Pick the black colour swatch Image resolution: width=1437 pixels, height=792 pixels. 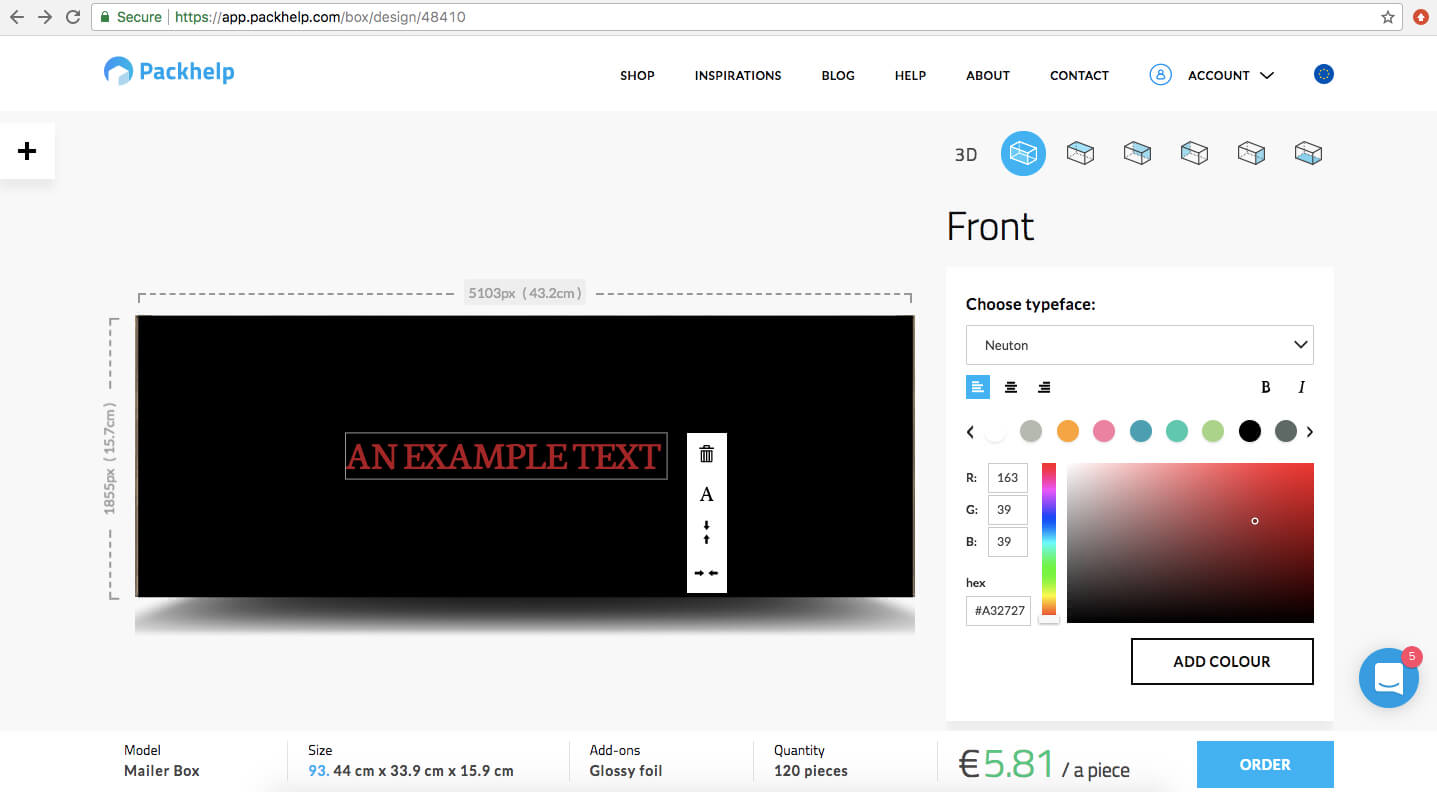(1250, 431)
